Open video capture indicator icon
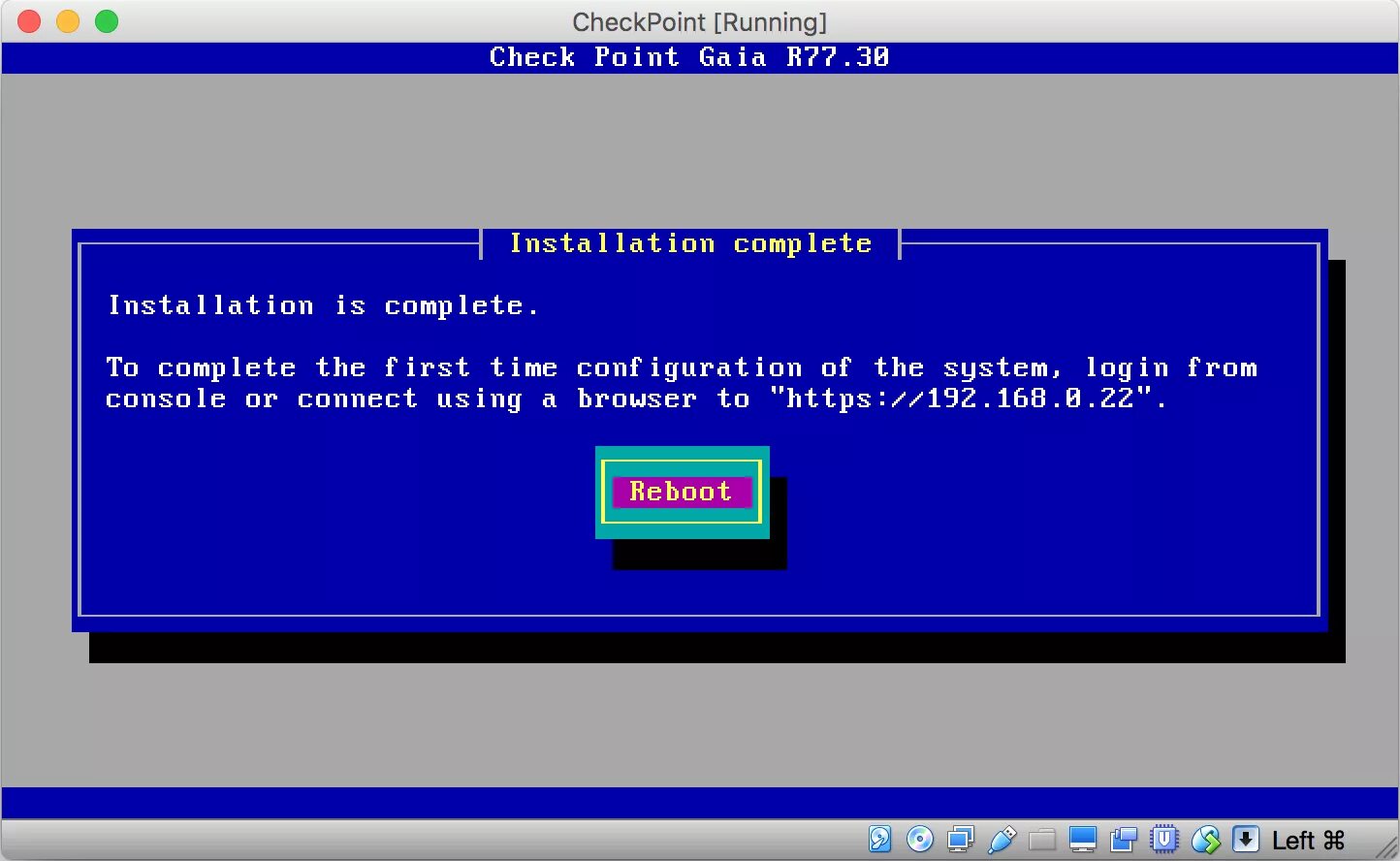The height and width of the screenshot is (861, 1400). pos(1124,839)
